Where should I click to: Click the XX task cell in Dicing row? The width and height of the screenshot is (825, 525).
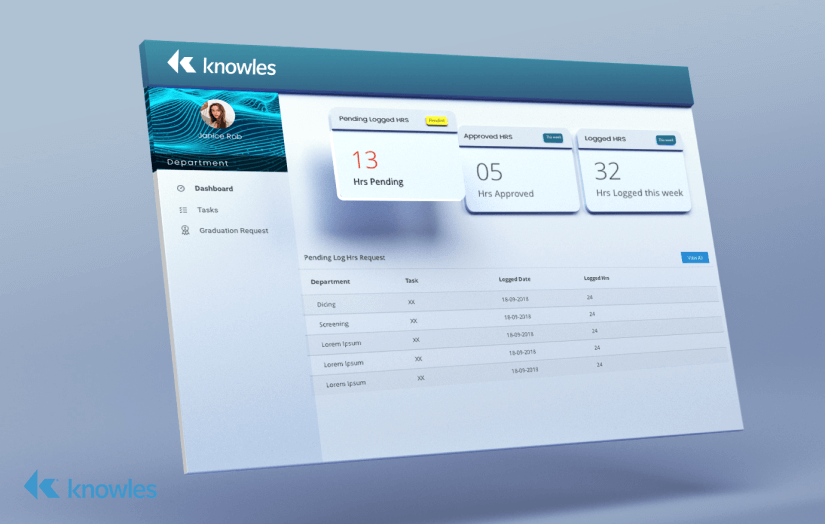point(411,302)
